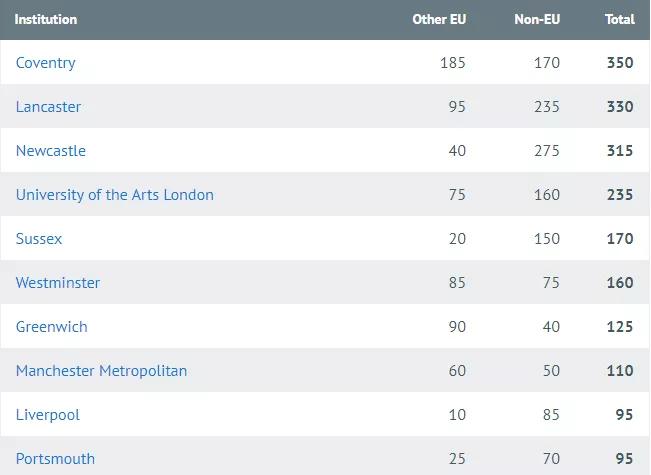Select Manchester Metropolitan's total value 110

click(620, 371)
